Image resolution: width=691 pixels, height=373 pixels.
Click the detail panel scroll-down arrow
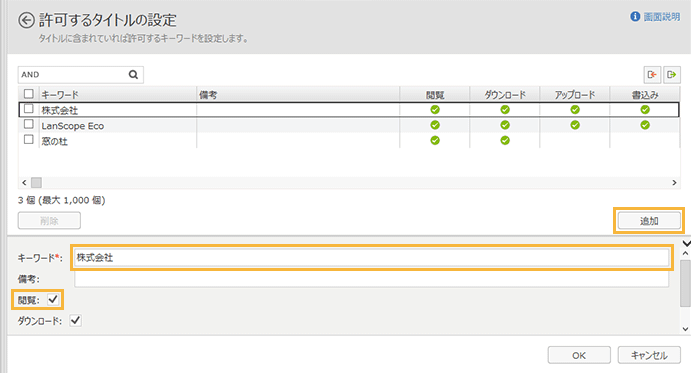point(685,329)
